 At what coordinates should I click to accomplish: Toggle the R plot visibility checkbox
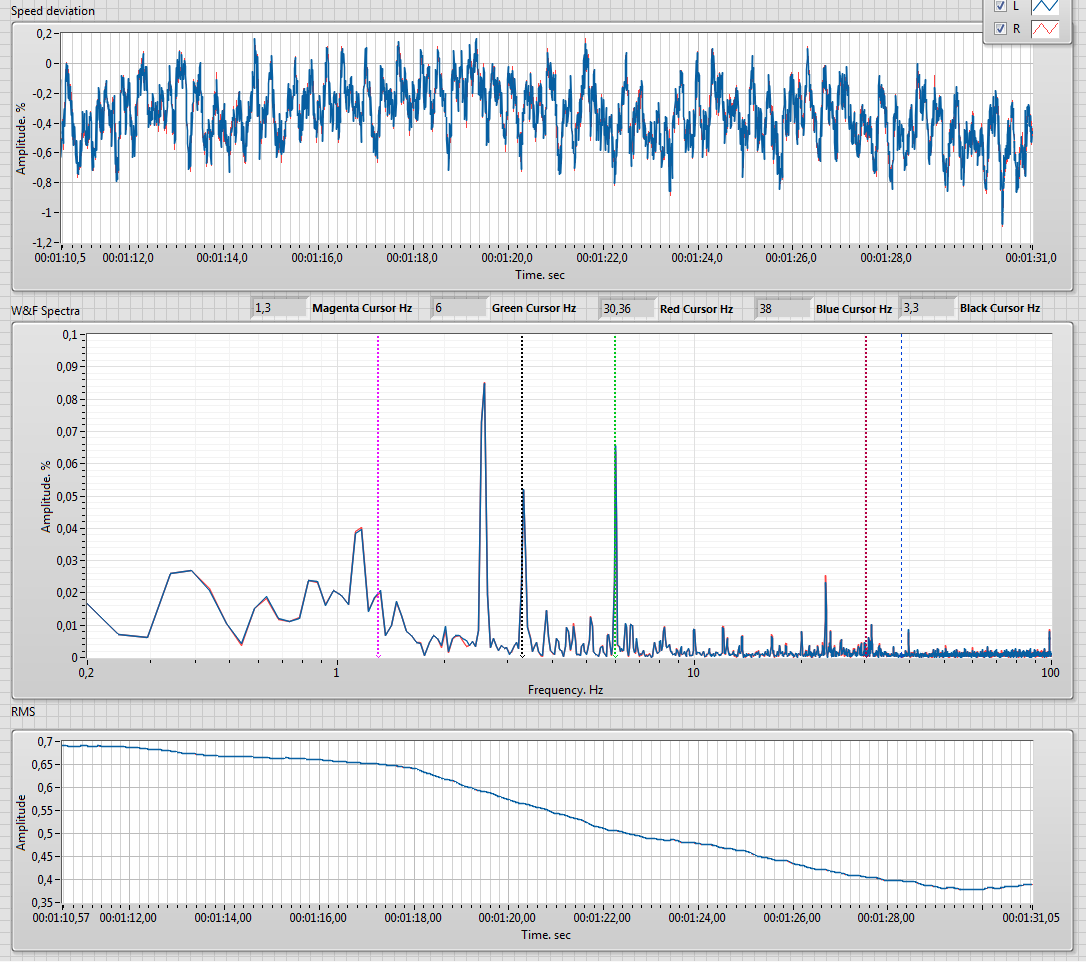pos(1000,28)
